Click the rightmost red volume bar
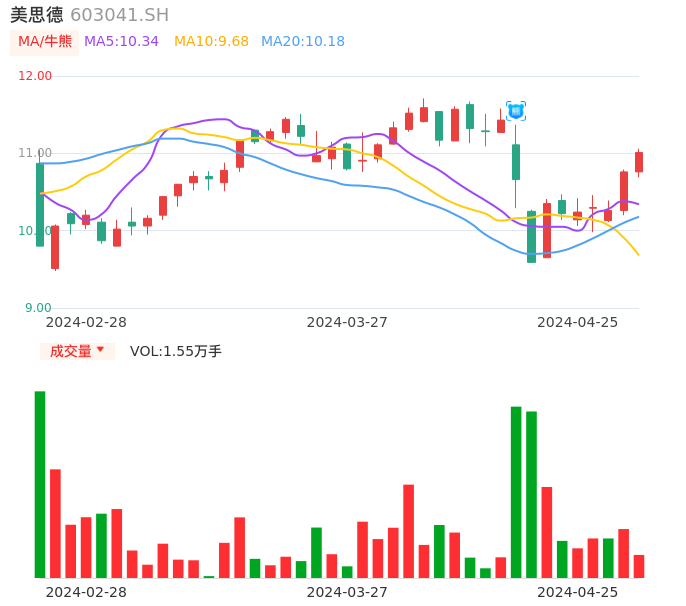Viewport: 686px width, 606px height. 639,566
